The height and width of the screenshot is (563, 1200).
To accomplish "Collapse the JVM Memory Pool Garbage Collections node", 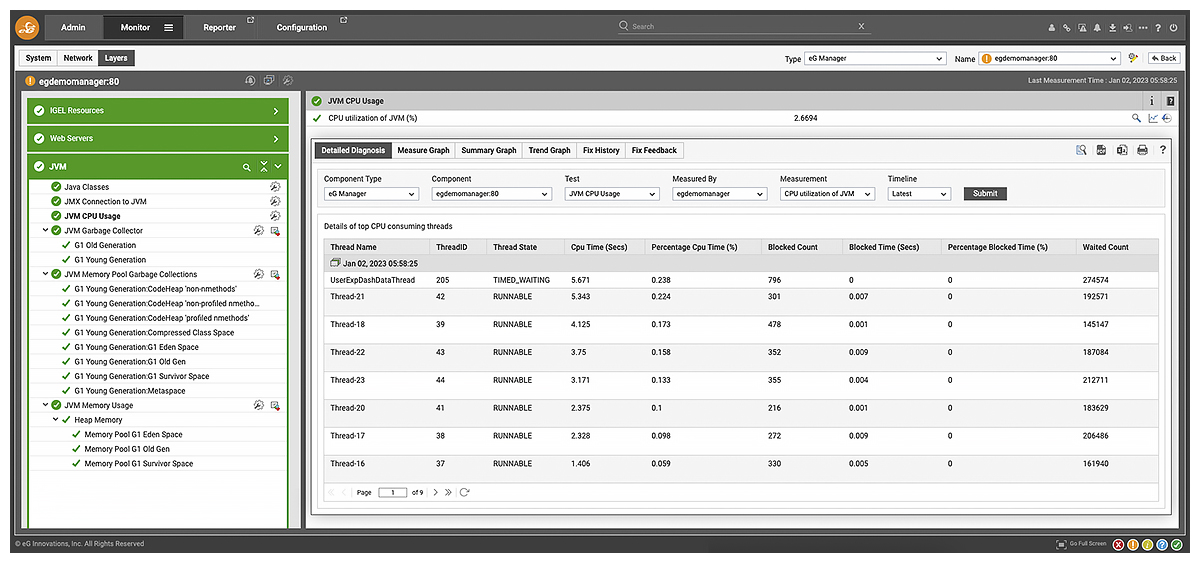I will (44, 274).
